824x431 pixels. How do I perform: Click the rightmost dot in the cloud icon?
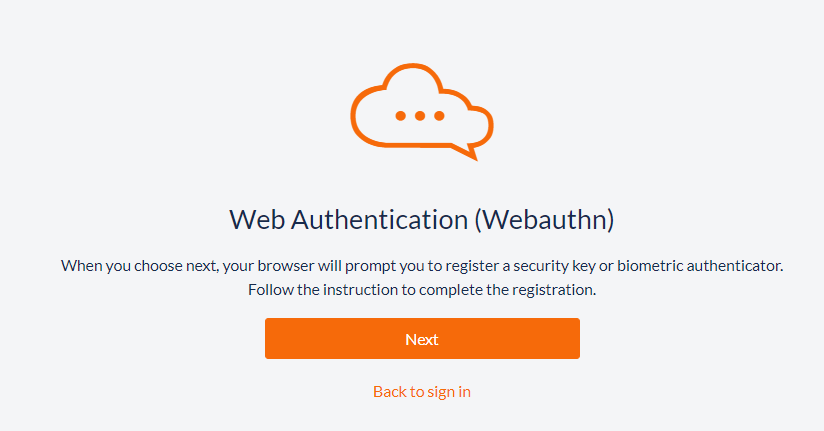coord(441,116)
